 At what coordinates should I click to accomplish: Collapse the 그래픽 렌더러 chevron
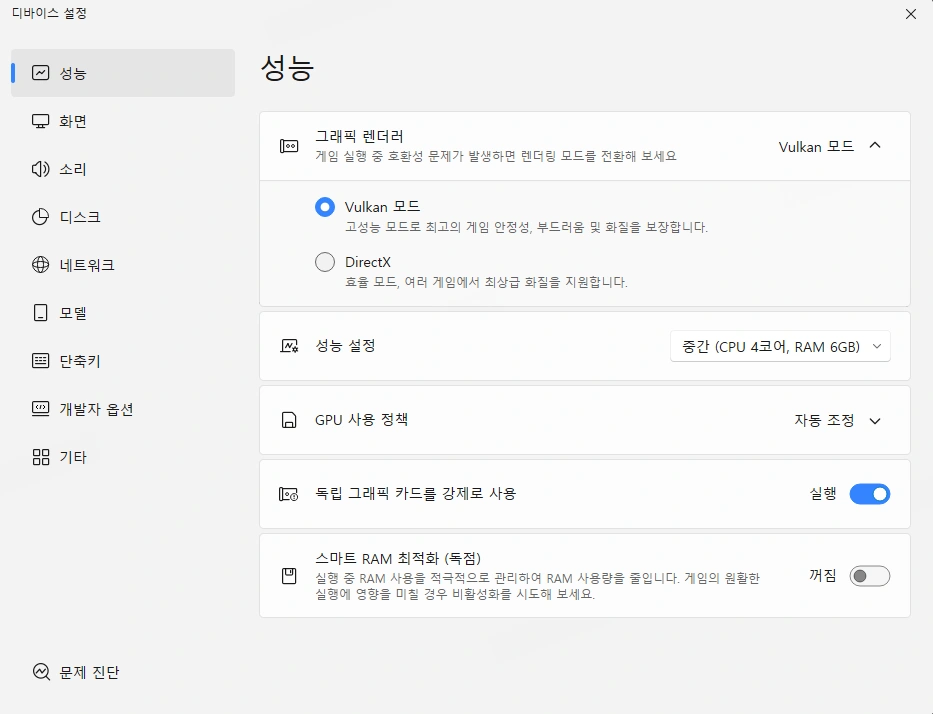(x=875, y=146)
